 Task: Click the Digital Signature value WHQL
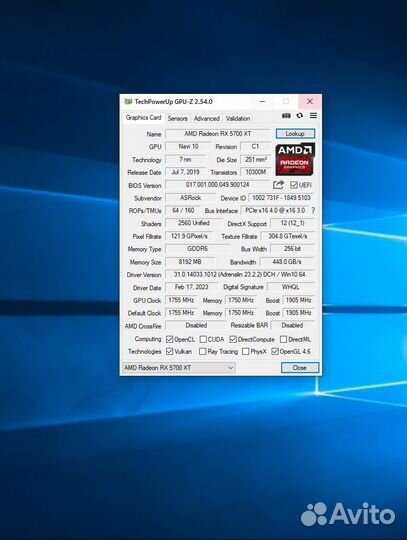pyautogui.click(x=291, y=287)
